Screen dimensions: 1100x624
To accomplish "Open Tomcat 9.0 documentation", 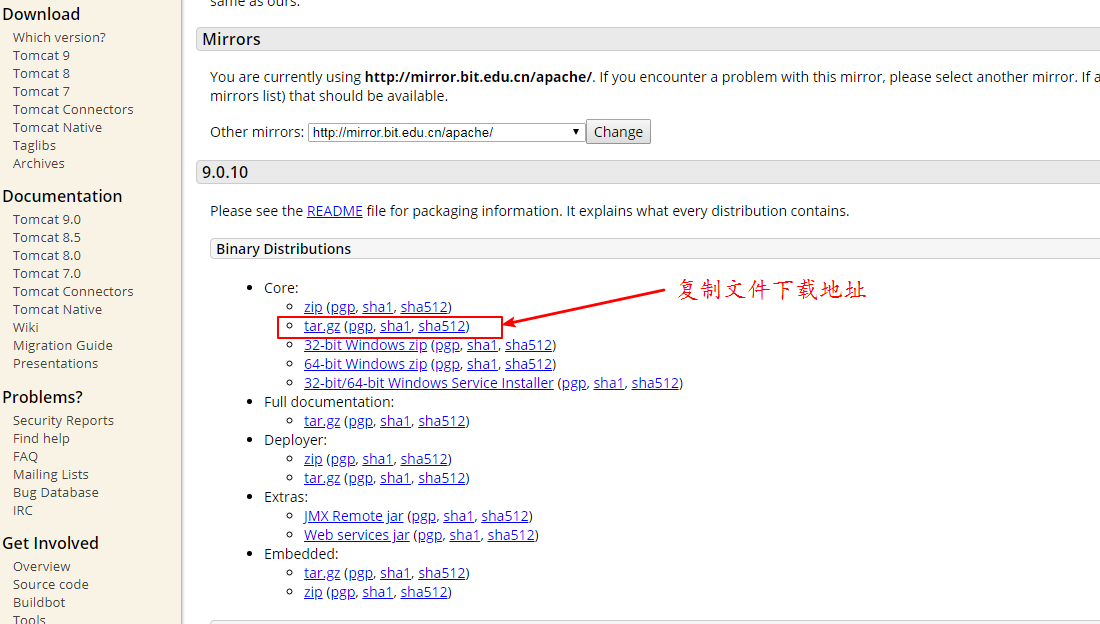I will click(x=47, y=220).
